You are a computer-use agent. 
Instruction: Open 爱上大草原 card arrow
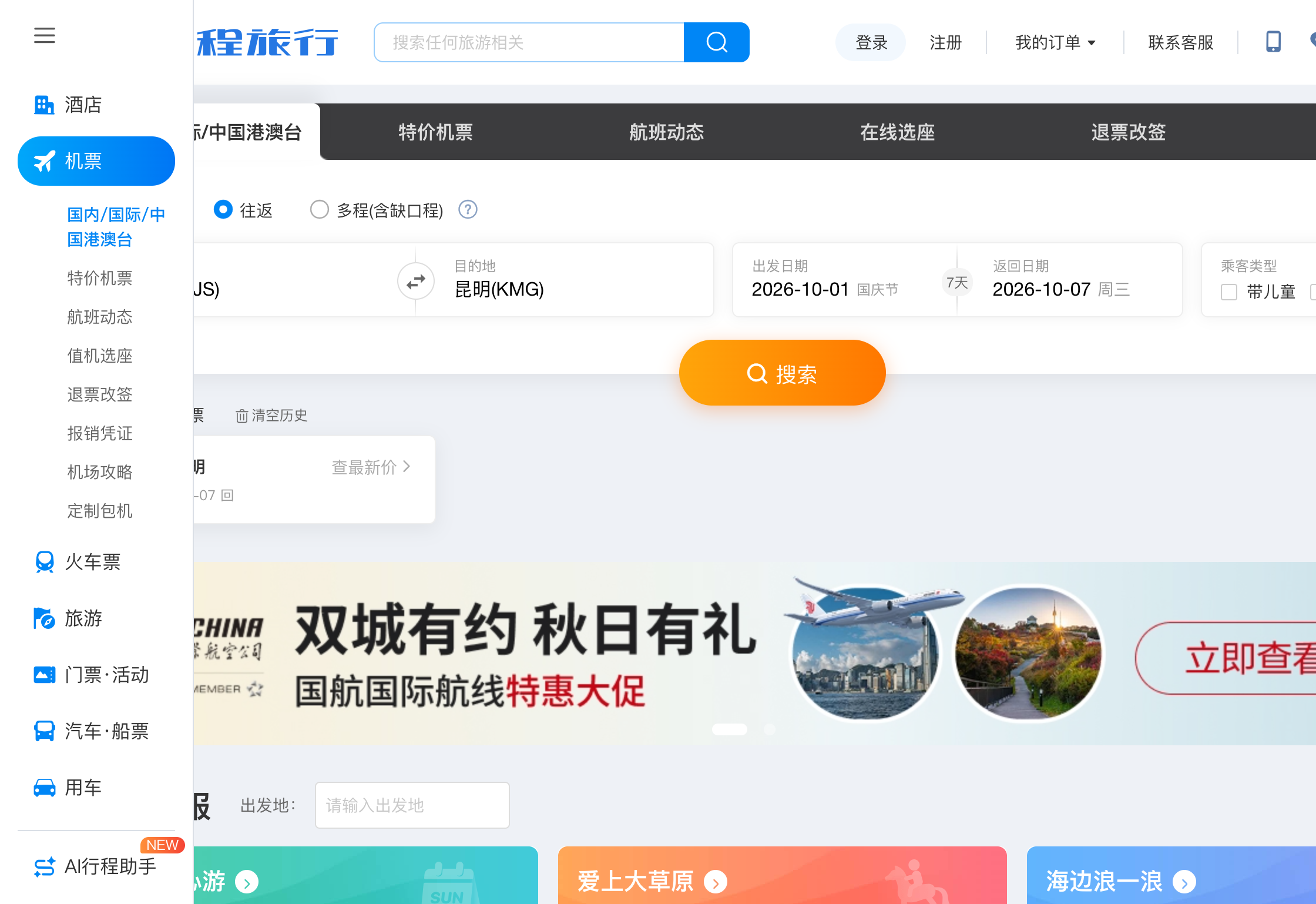click(x=716, y=882)
